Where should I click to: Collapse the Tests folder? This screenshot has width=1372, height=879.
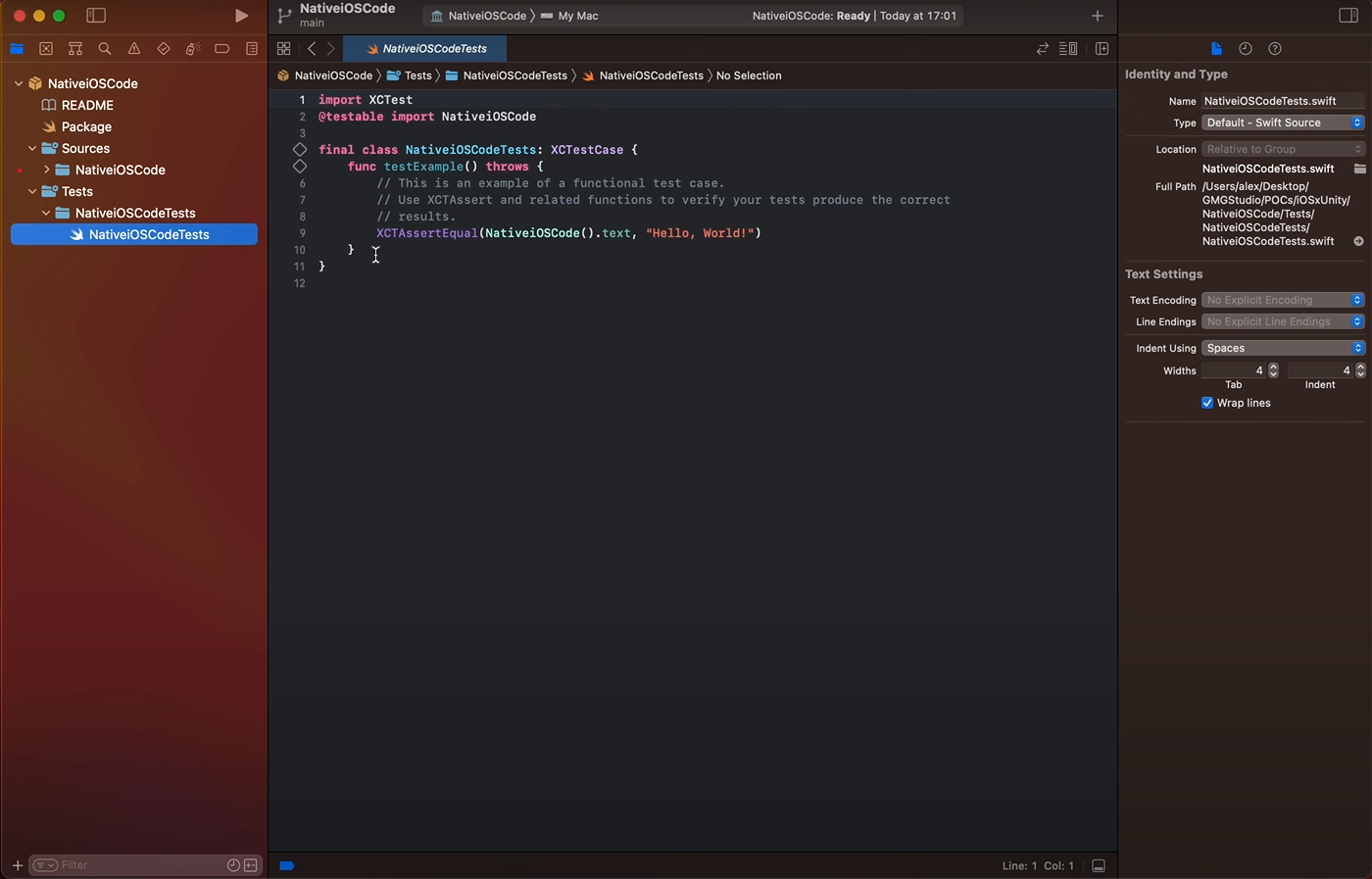point(32,191)
